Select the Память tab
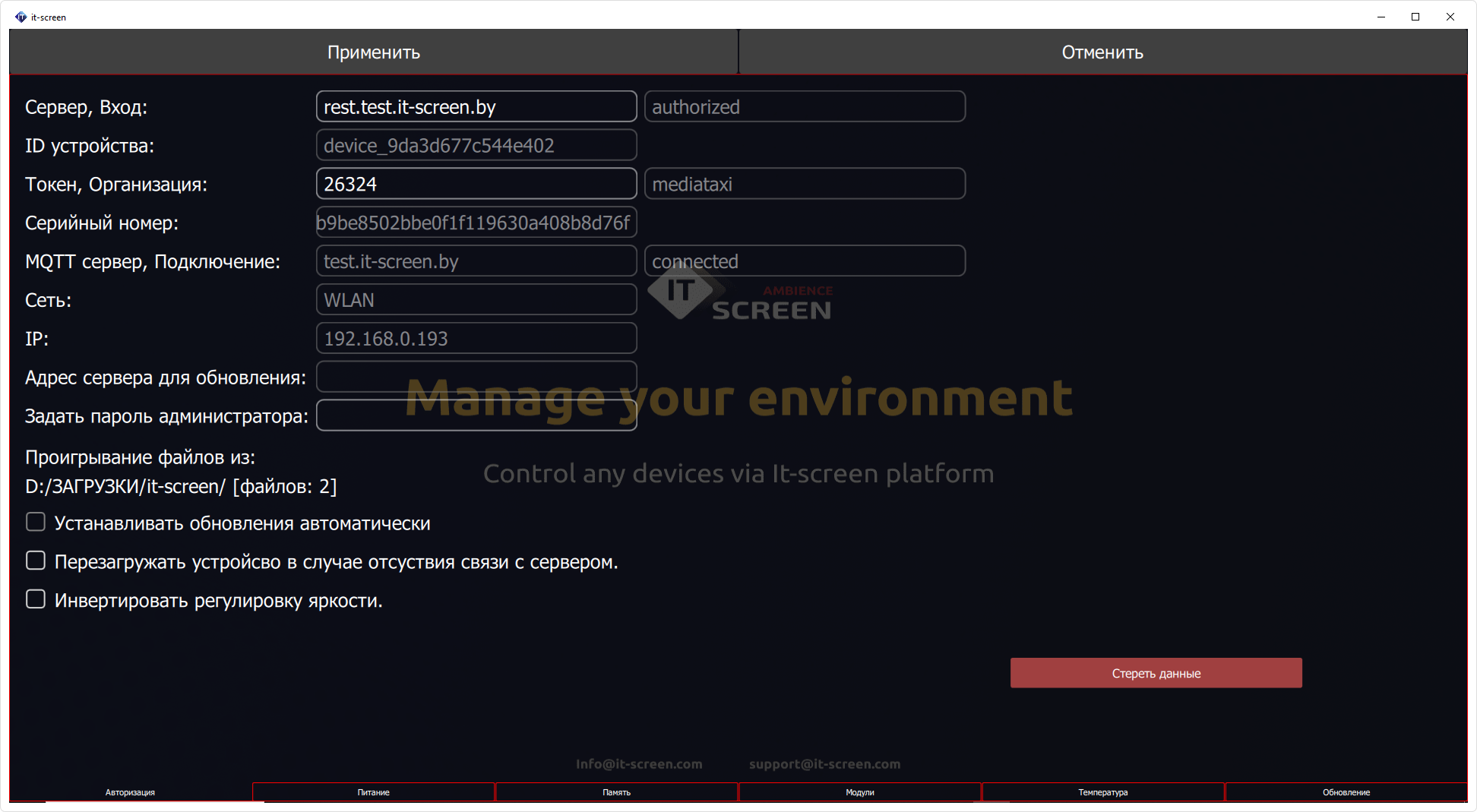The height and width of the screenshot is (812, 1477). [x=616, y=792]
